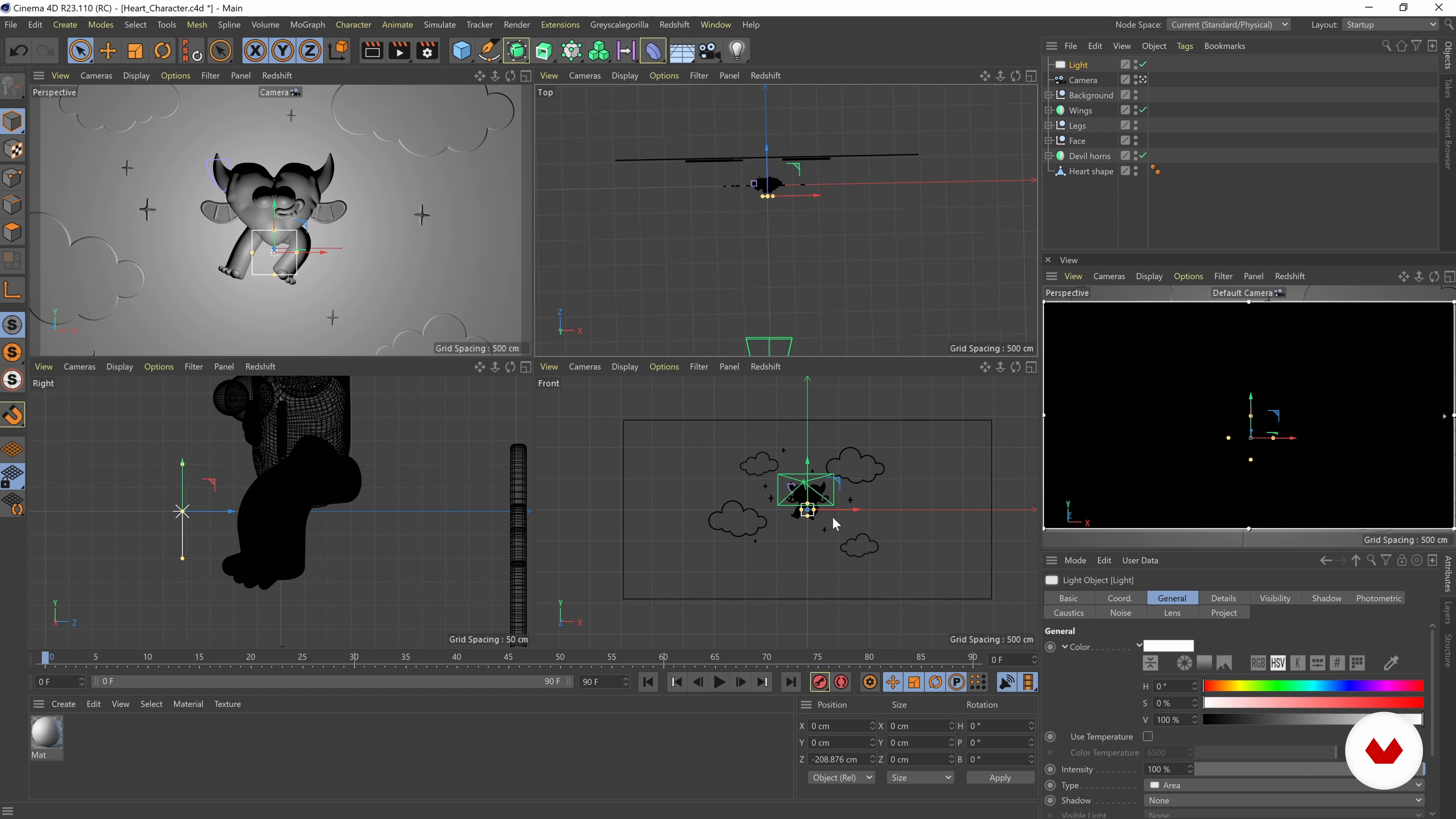This screenshot has height=819, width=1456.
Task: Open Edit Render Settings gear clapperboard
Action: click(x=427, y=51)
